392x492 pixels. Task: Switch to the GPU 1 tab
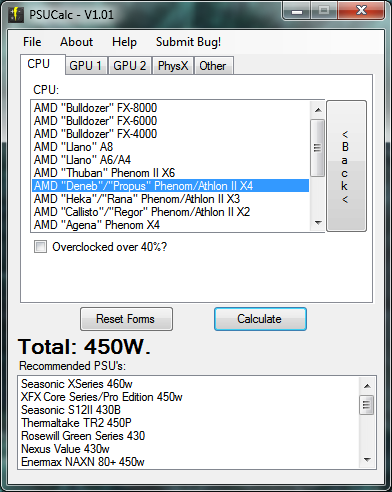pos(85,66)
